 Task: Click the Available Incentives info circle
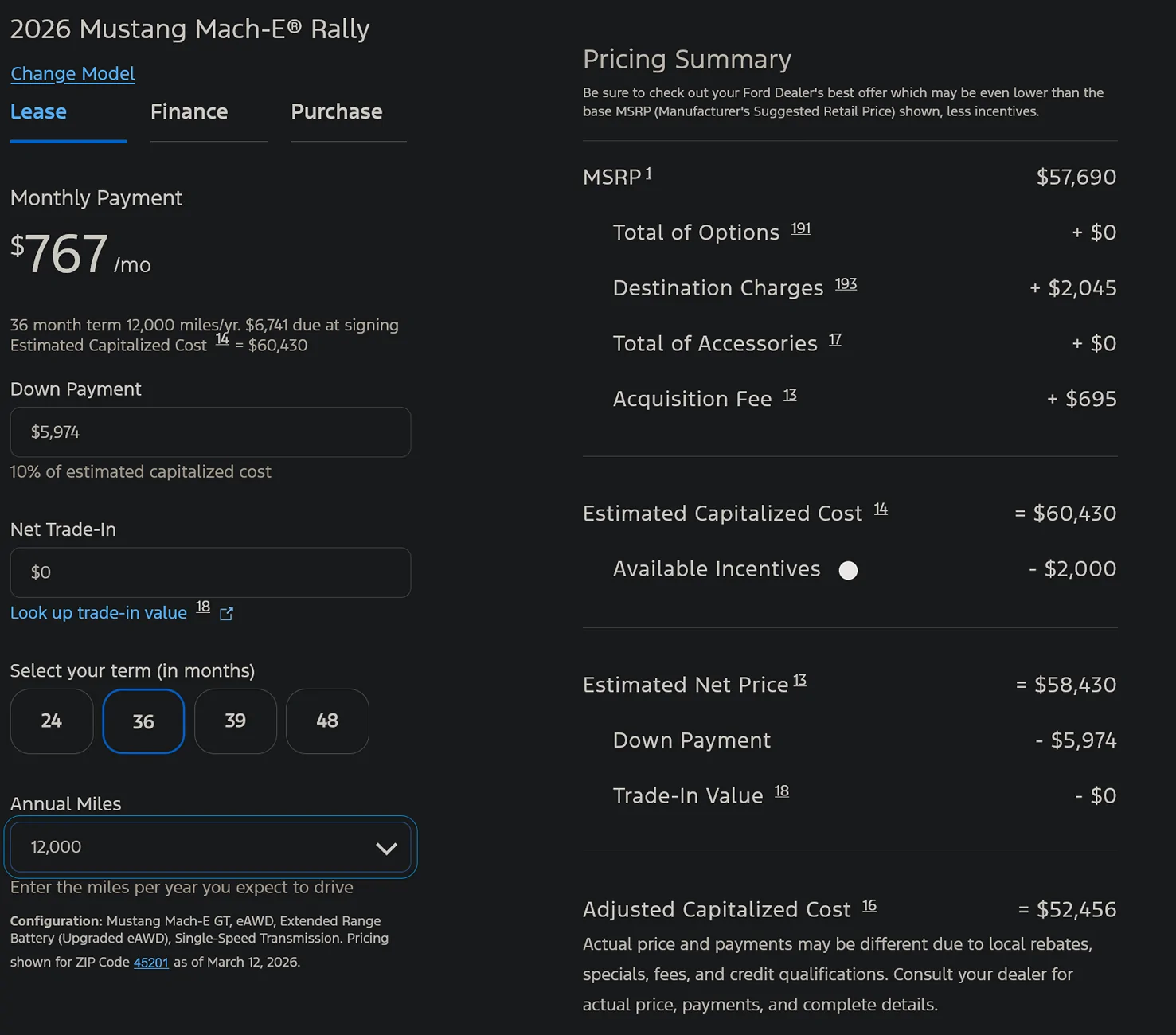[x=848, y=571]
